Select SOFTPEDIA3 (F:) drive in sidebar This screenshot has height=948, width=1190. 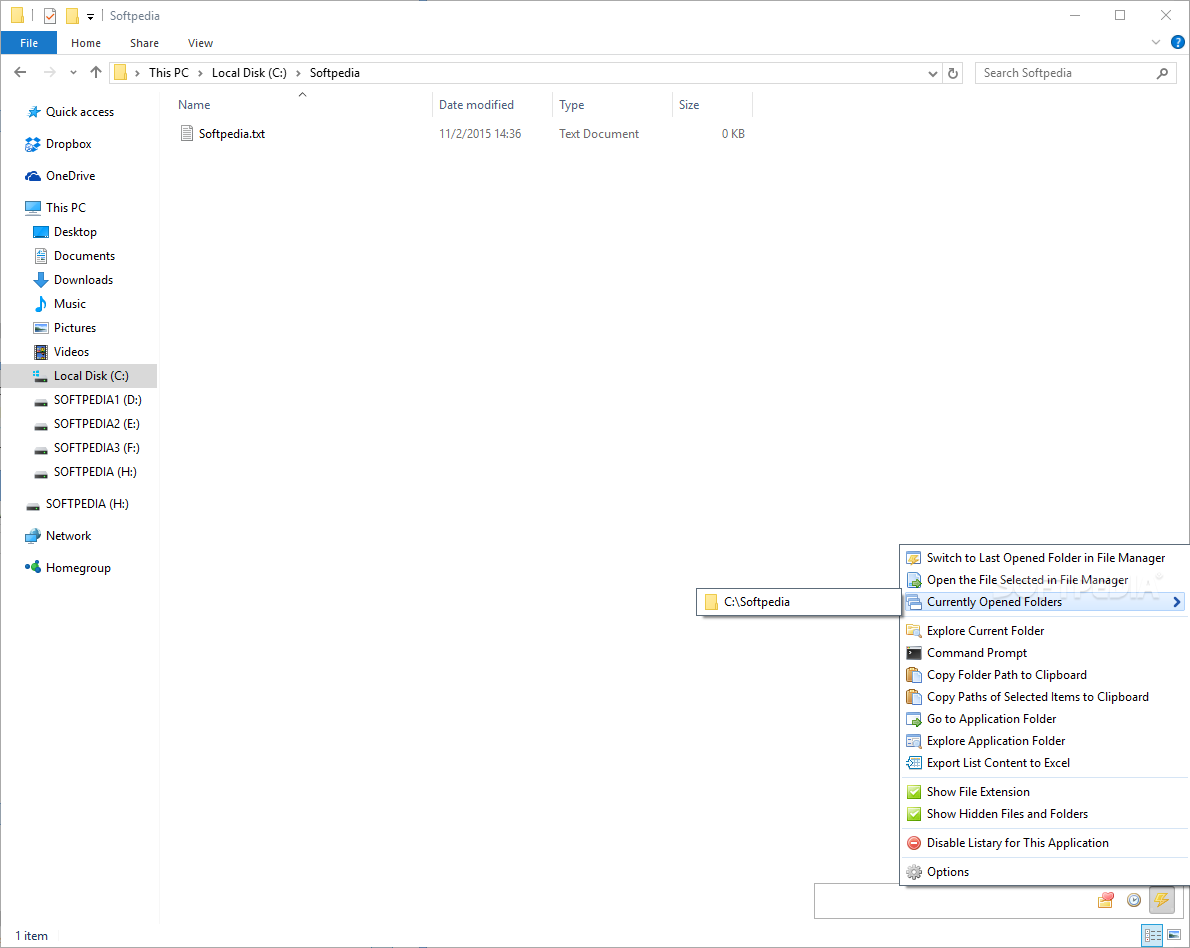[96, 448]
